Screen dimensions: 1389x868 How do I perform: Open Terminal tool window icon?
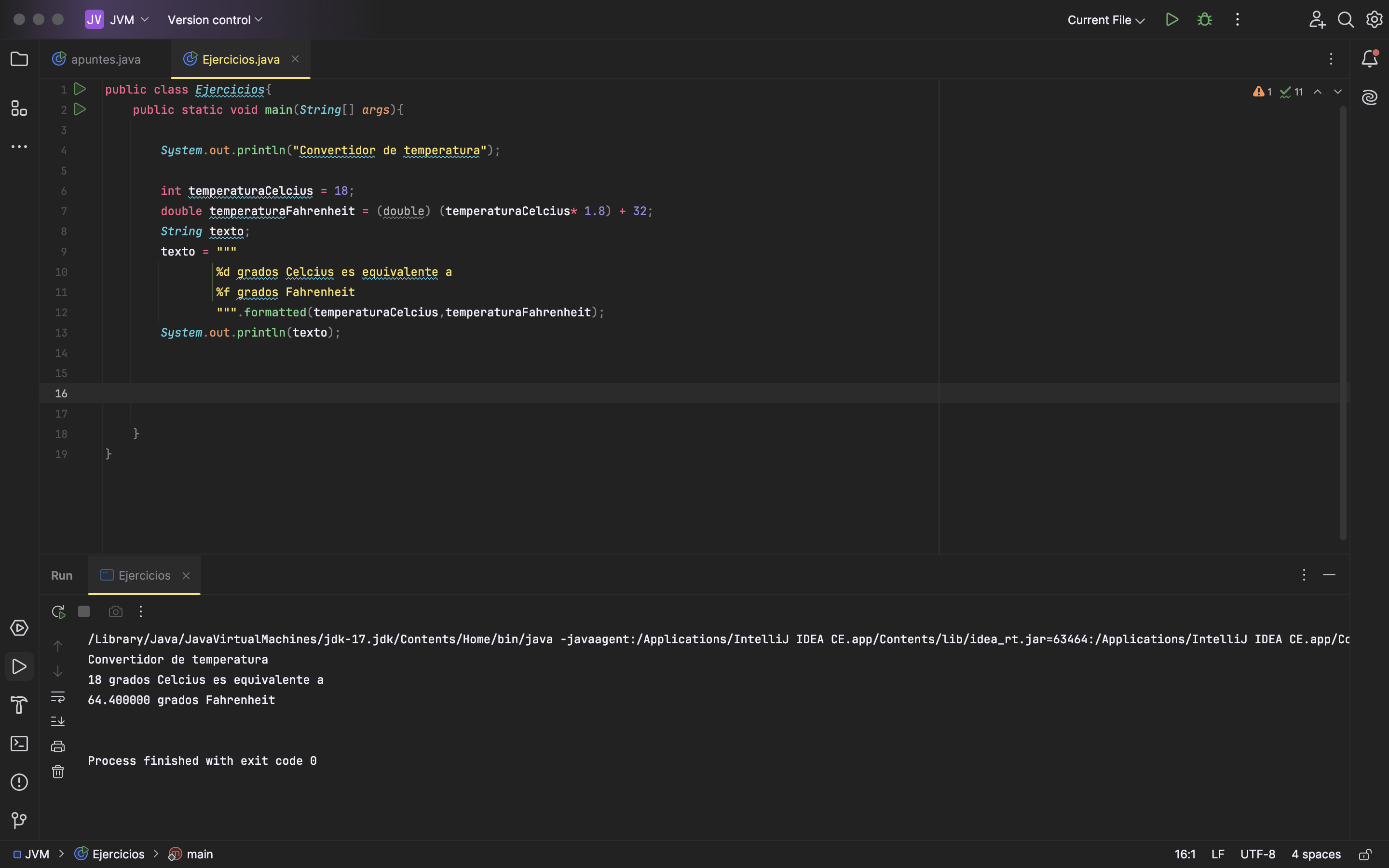coord(19,744)
